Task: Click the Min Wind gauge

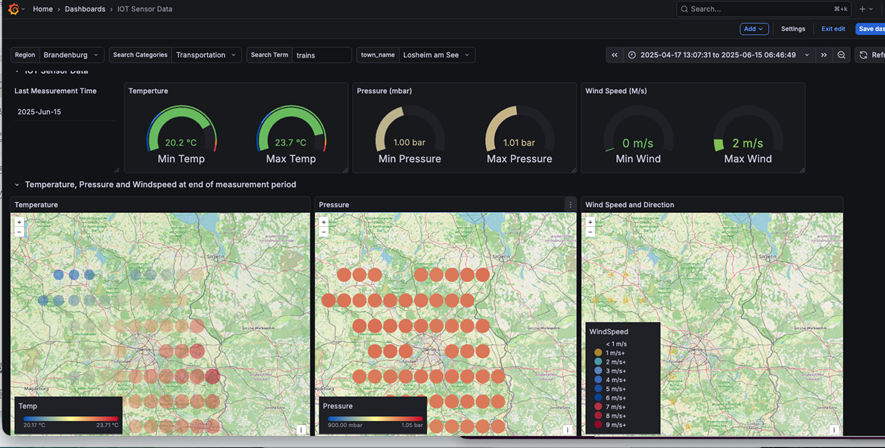Action: click(638, 134)
